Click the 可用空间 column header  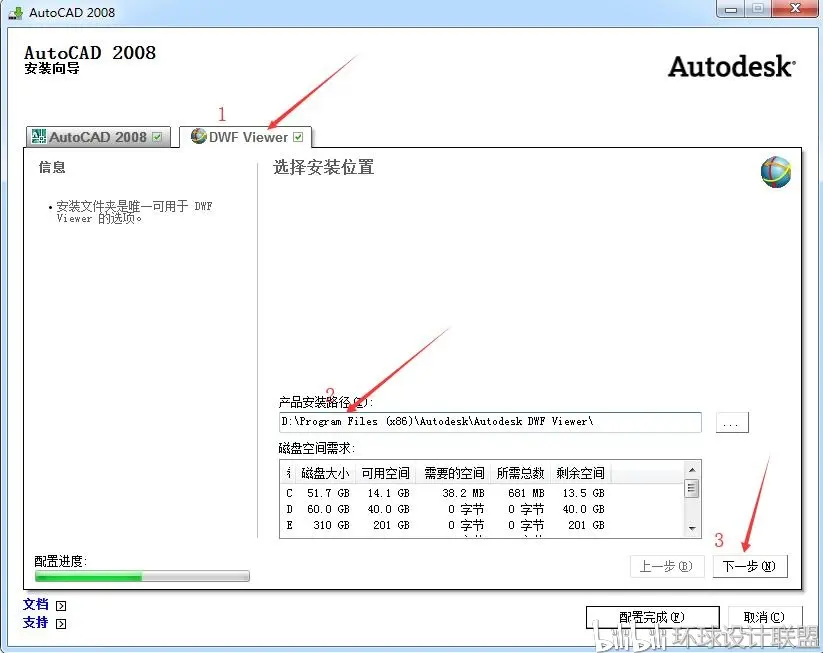click(x=386, y=473)
